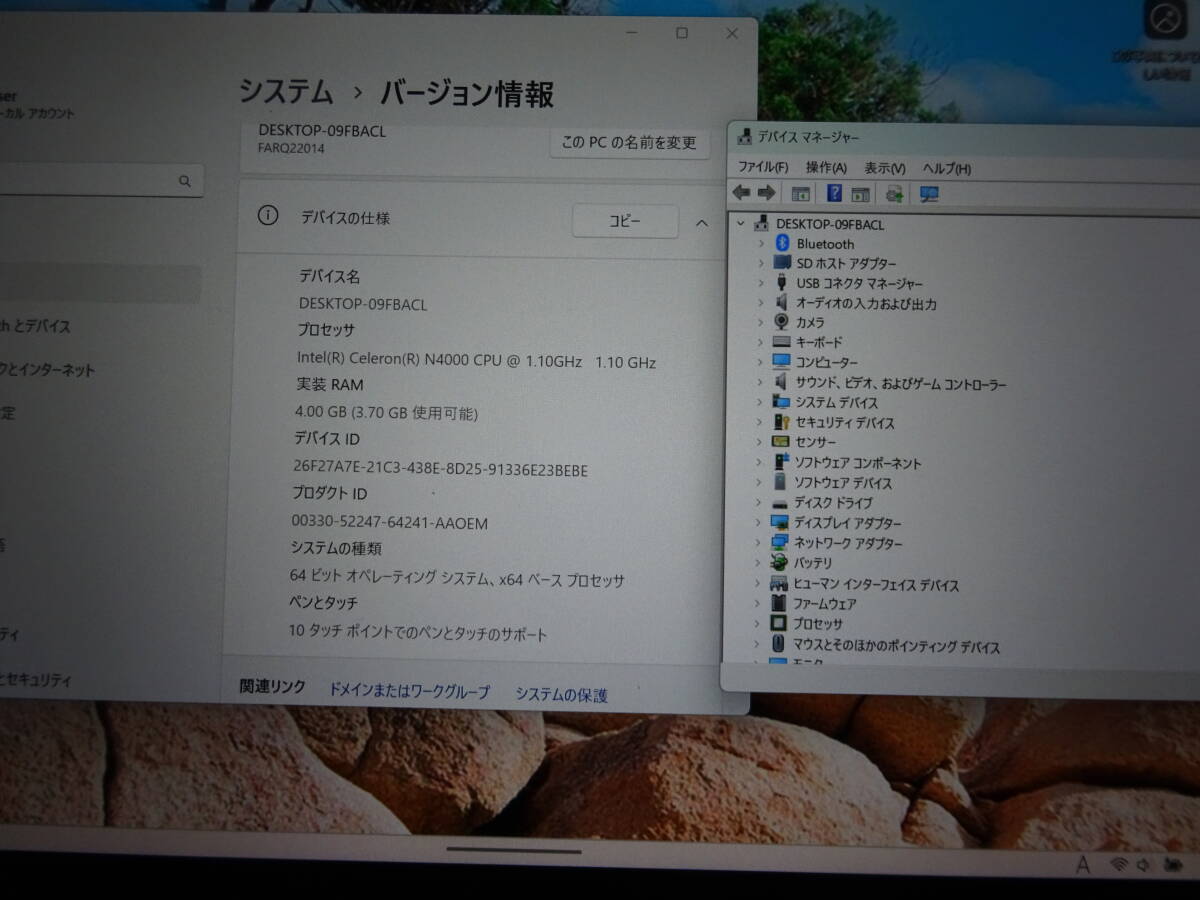Open the ファイル(F) menu
The width and height of the screenshot is (1200, 900).
tap(763, 167)
